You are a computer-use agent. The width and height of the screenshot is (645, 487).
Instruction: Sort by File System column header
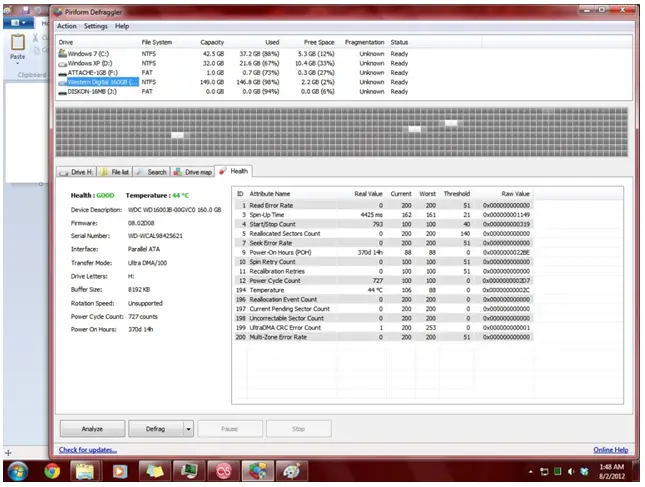click(157, 42)
